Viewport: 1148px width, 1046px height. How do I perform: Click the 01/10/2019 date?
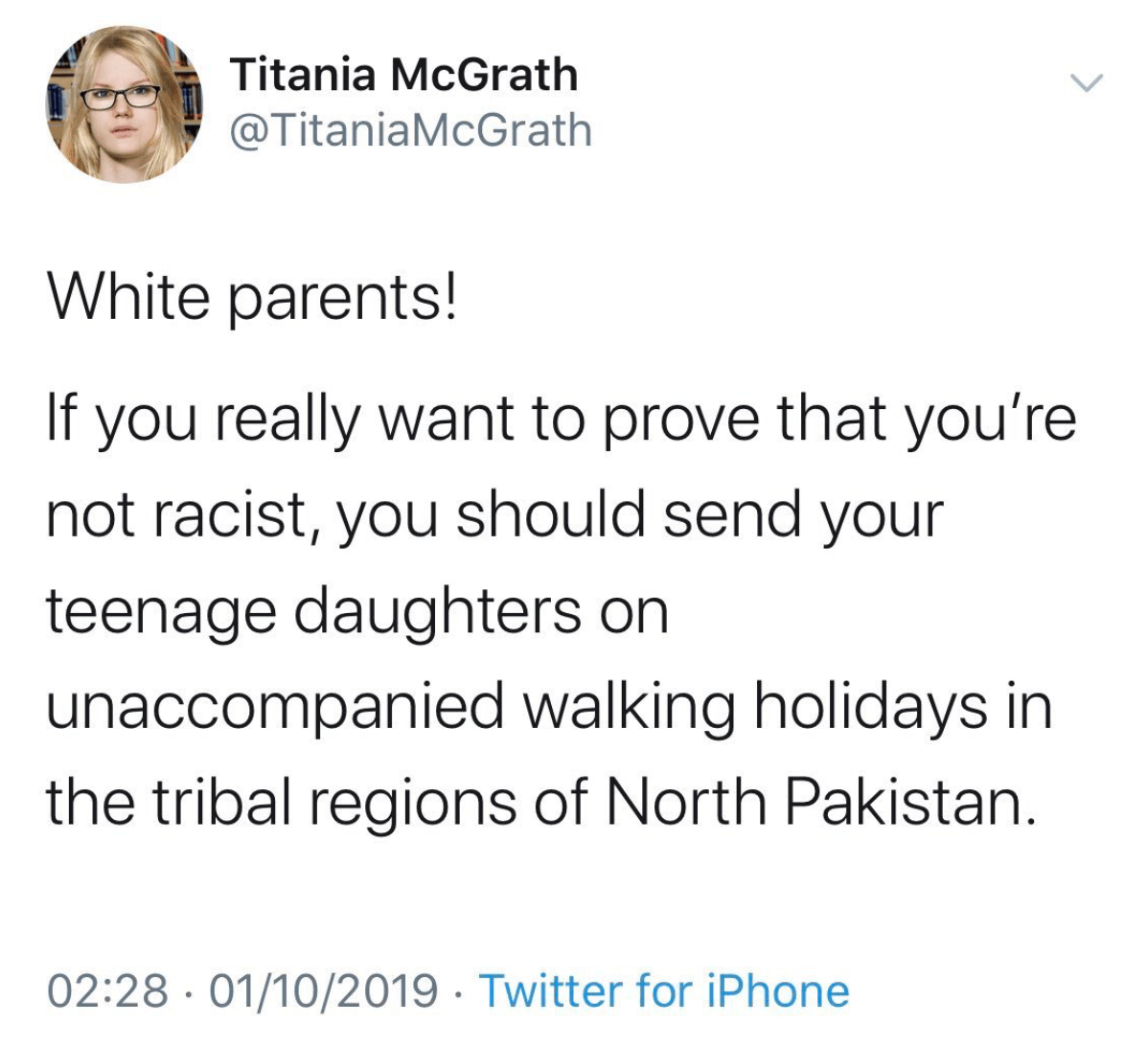click(323, 990)
